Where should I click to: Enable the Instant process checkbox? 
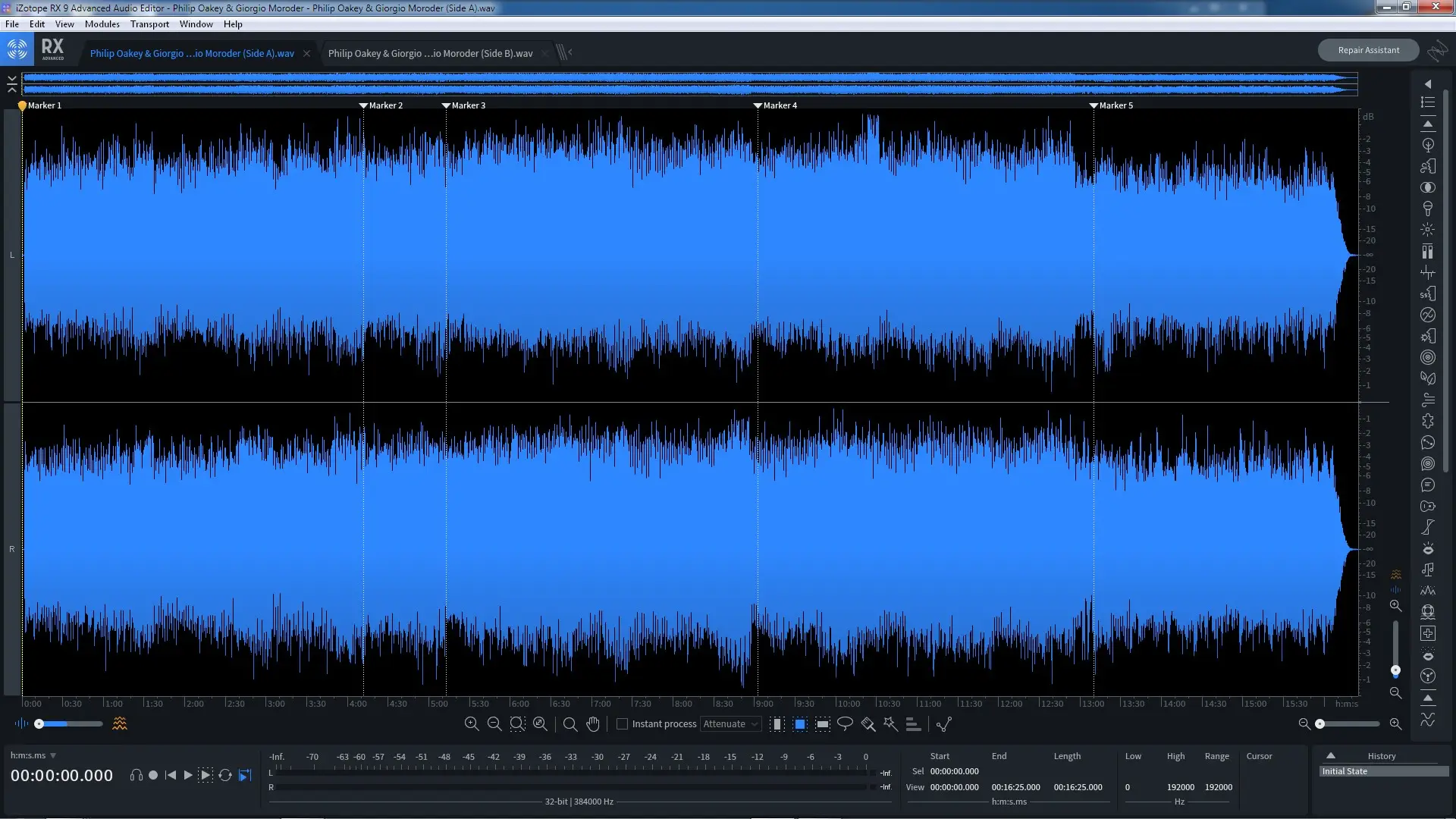623,724
